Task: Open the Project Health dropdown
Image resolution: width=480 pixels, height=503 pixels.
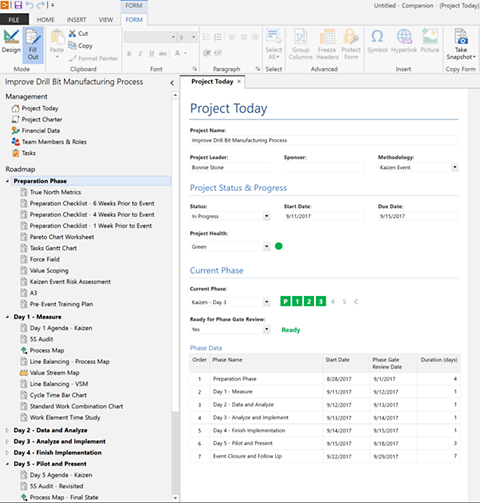Action: tap(266, 247)
